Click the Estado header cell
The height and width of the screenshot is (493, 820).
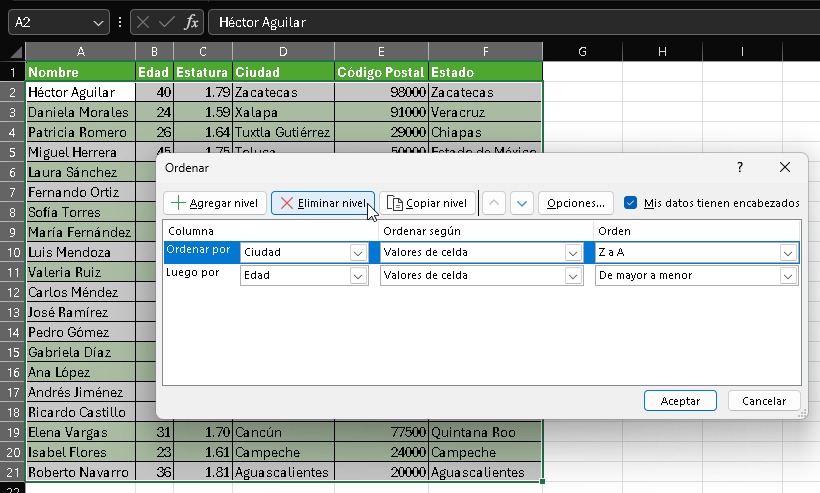485,72
